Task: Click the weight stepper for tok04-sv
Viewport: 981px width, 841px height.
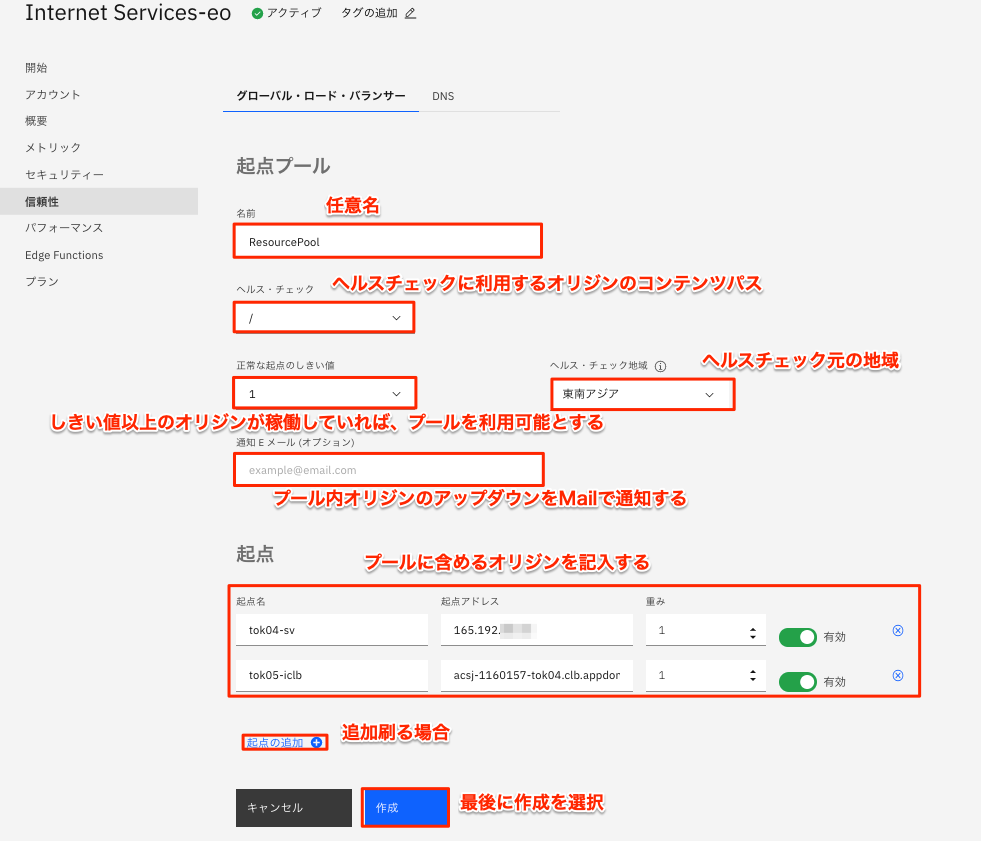Action: click(x=753, y=633)
